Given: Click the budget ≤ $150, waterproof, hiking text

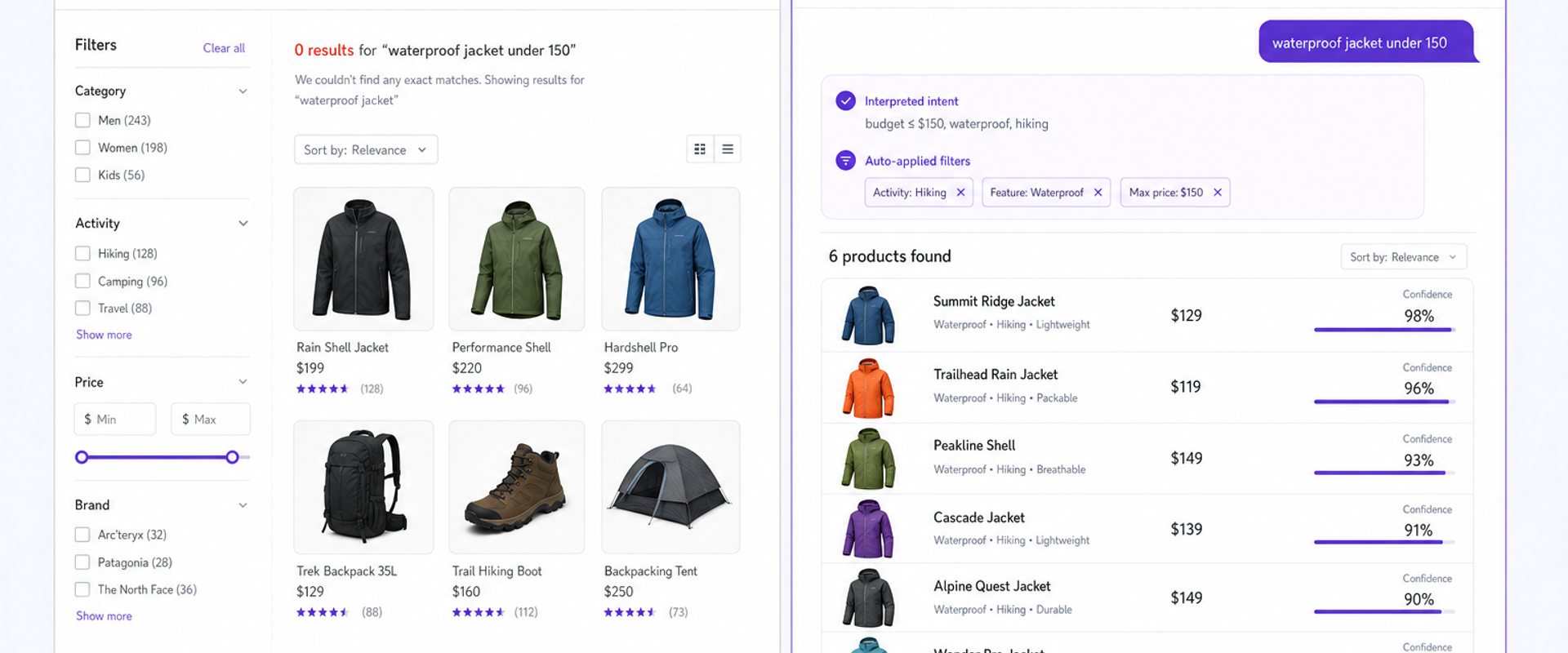Looking at the screenshot, I should coord(956,124).
